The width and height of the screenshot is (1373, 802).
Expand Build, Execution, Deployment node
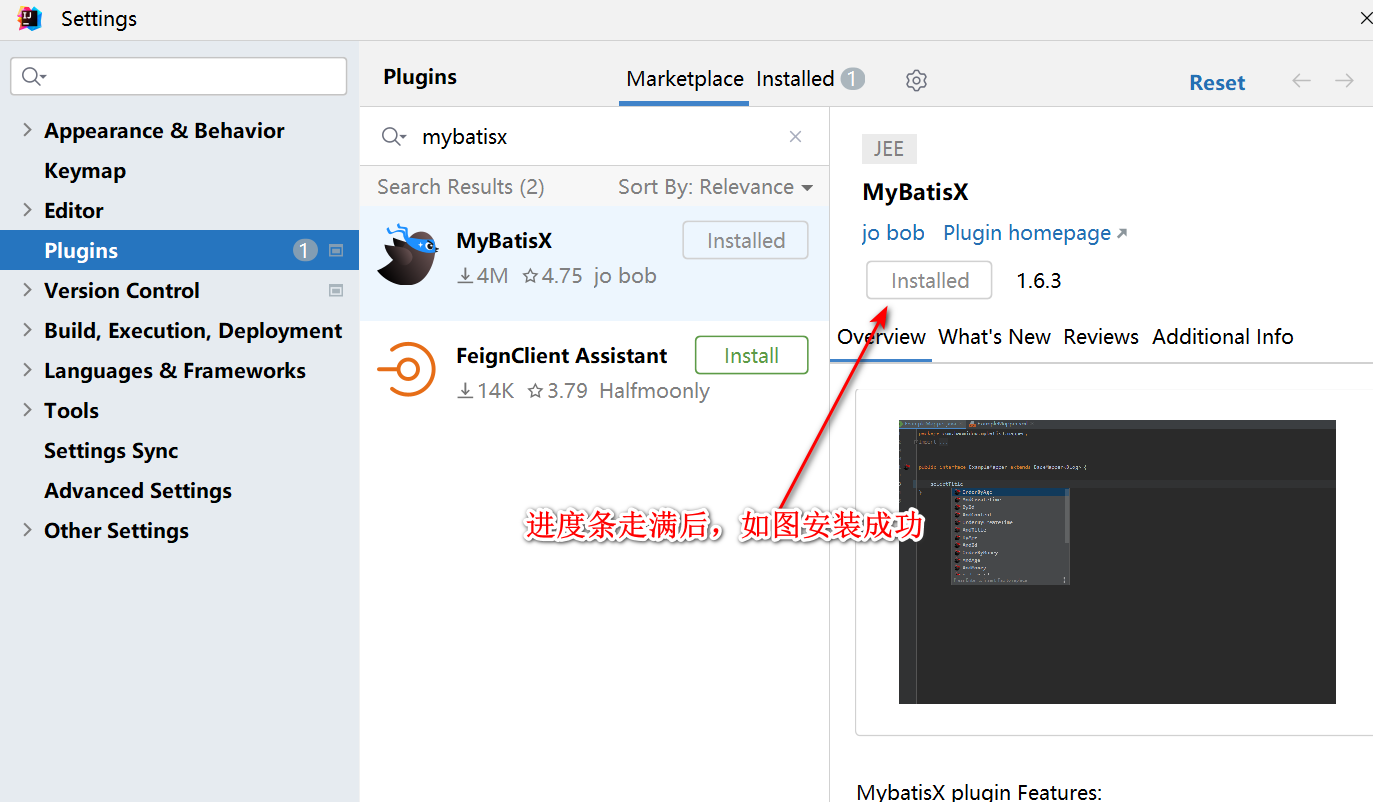tap(27, 330)
